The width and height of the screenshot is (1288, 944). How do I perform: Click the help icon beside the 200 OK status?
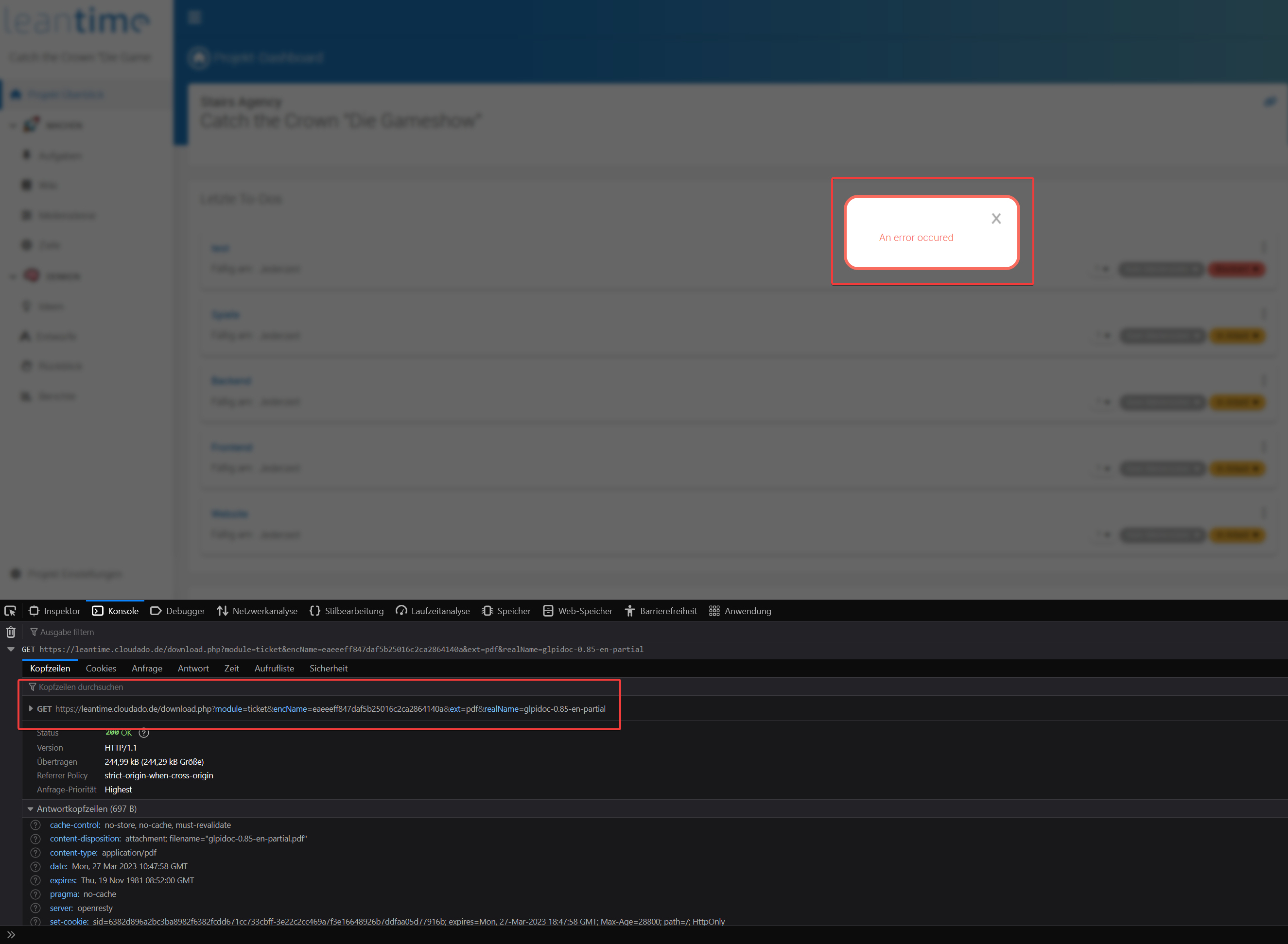coord(143,733)
